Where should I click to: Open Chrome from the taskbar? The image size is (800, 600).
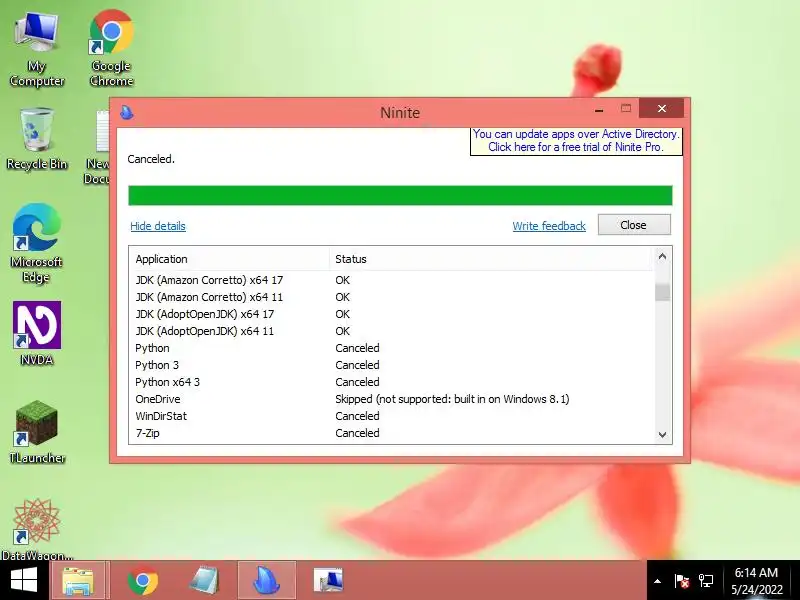(x=143, y=581)
